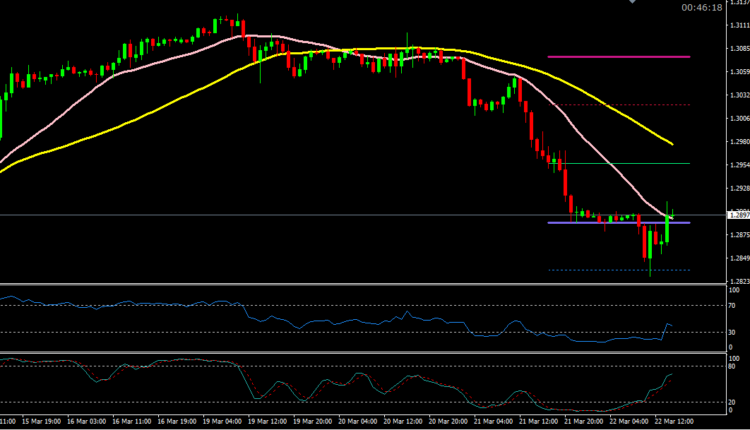750x430 pixels.
Task: Click the stochastic 80 level label
Action: (x=734, y=367)
